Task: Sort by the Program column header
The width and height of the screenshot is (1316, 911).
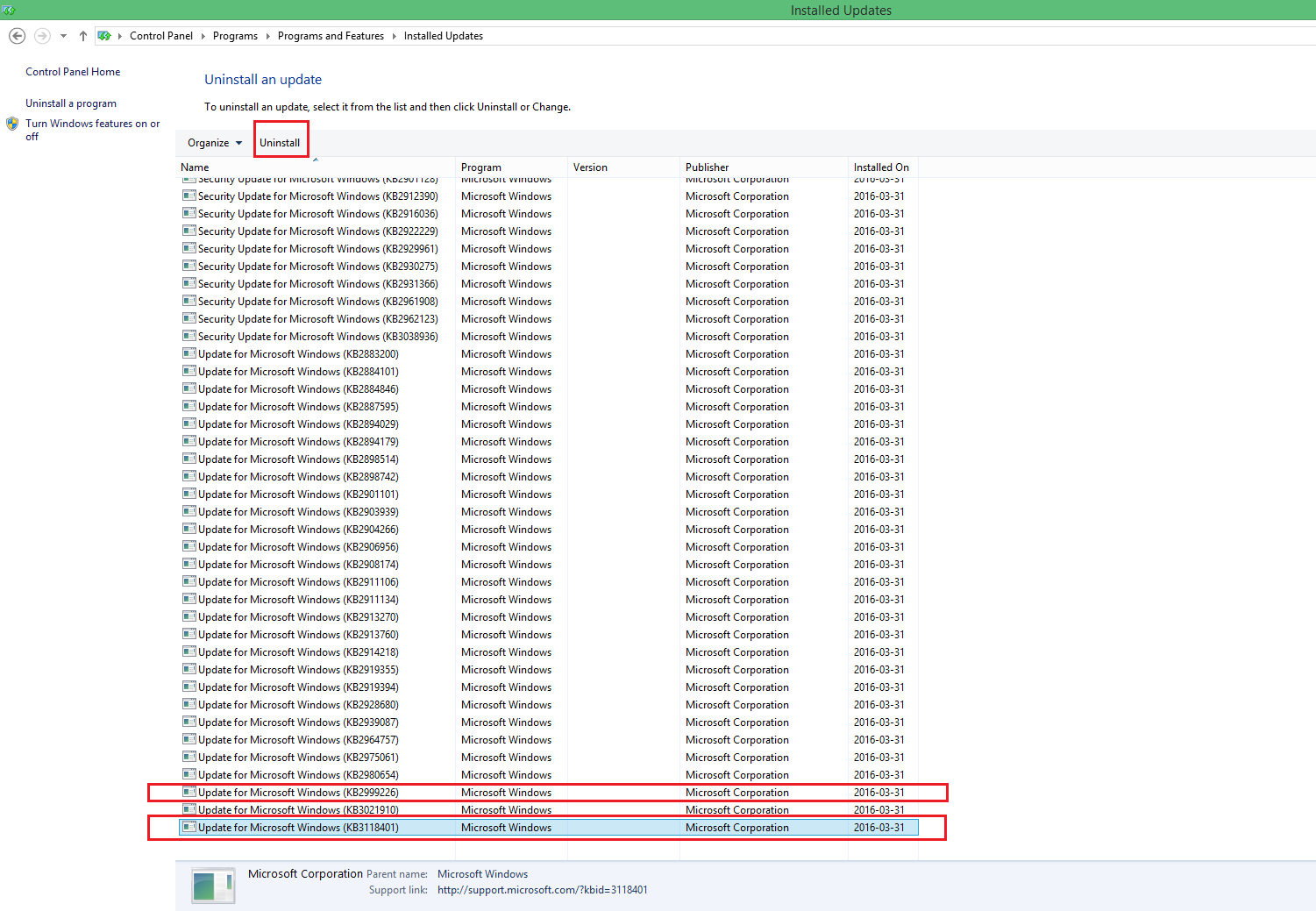Action: coord(511,167)
